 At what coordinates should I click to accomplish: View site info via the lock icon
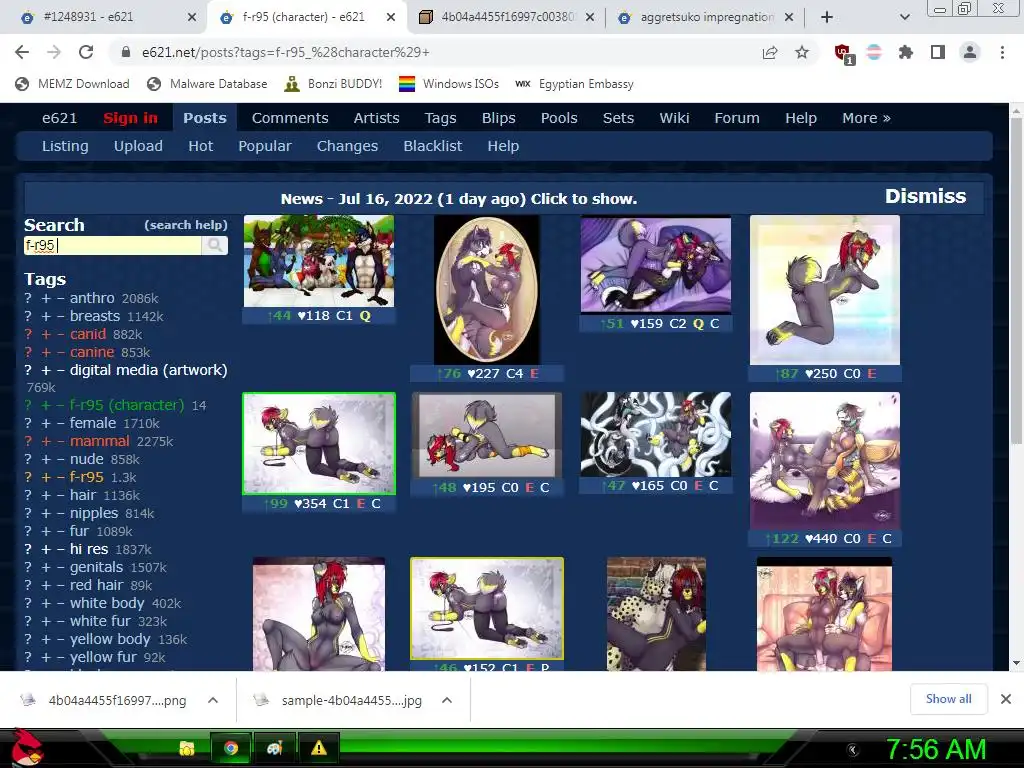[x=125, y=52]
